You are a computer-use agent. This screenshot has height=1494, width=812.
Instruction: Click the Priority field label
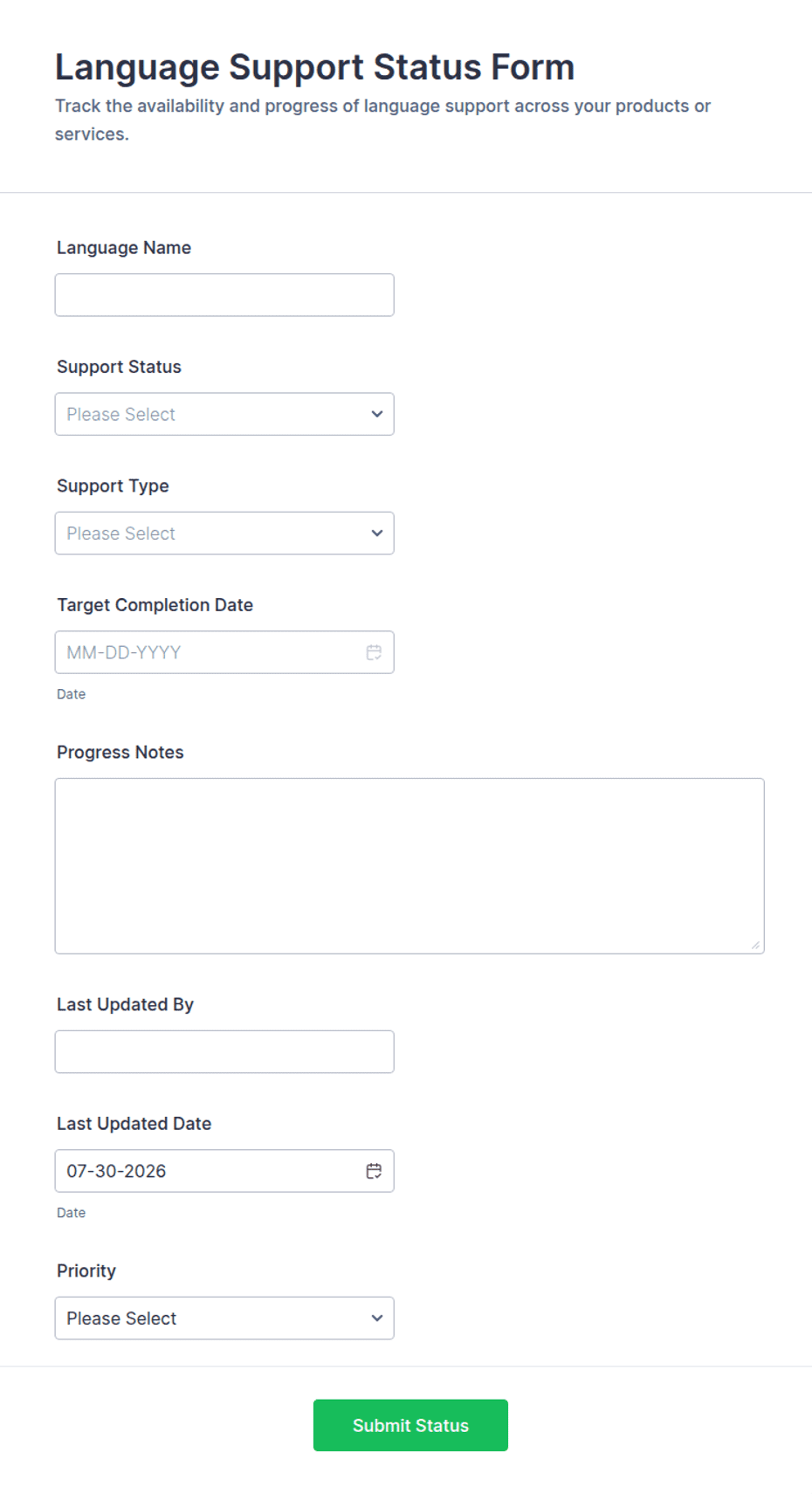pyautogui.click(x=86, y=1270)
